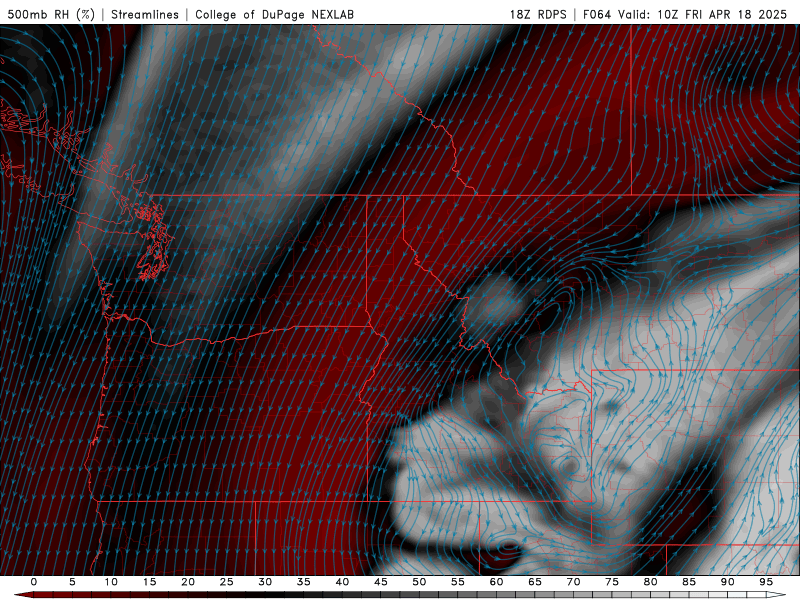Click the color scale label '0'
800x600 pixels.
(x=34, y=582)
